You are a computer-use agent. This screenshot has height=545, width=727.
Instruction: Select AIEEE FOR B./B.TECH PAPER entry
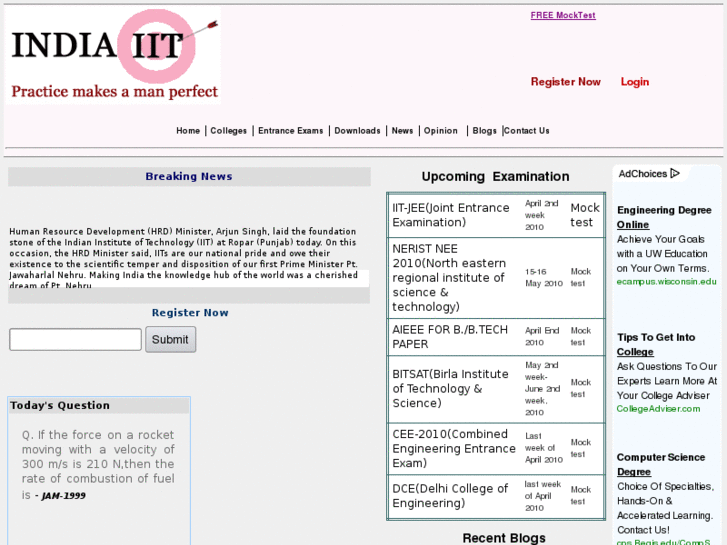tap(450, 337)
